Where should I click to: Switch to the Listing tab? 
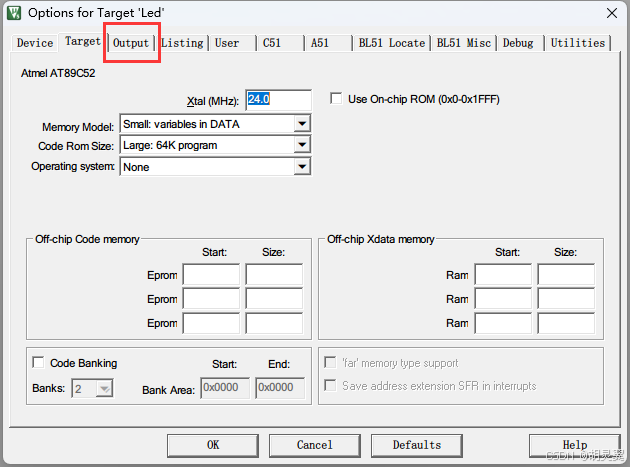click(x=182, y=43)
